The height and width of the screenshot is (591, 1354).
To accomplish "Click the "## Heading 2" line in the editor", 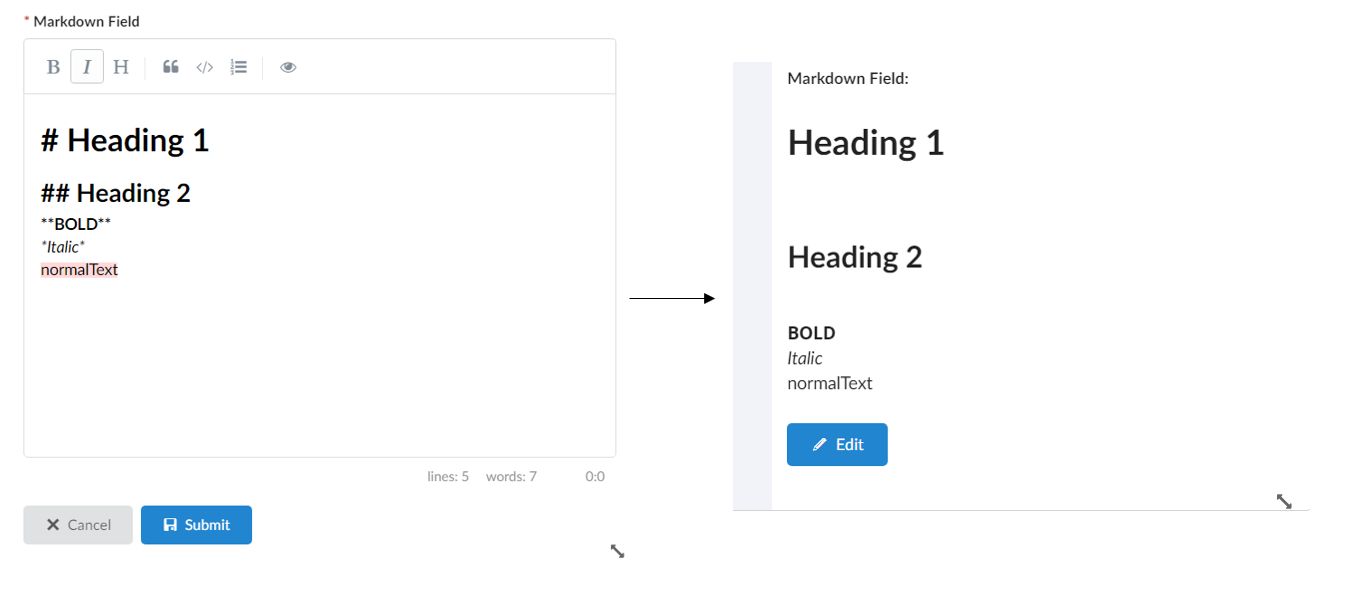I will 115,193.
